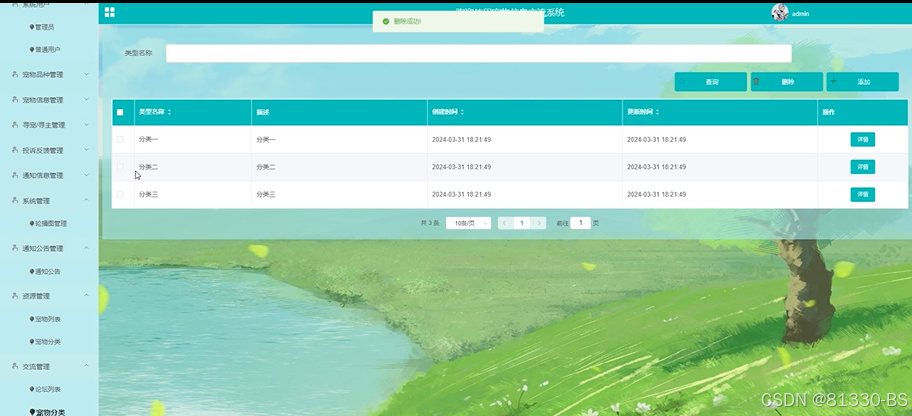912x416 pixels.
Task: Open the 普通用户 menu item
Action: 47,50
